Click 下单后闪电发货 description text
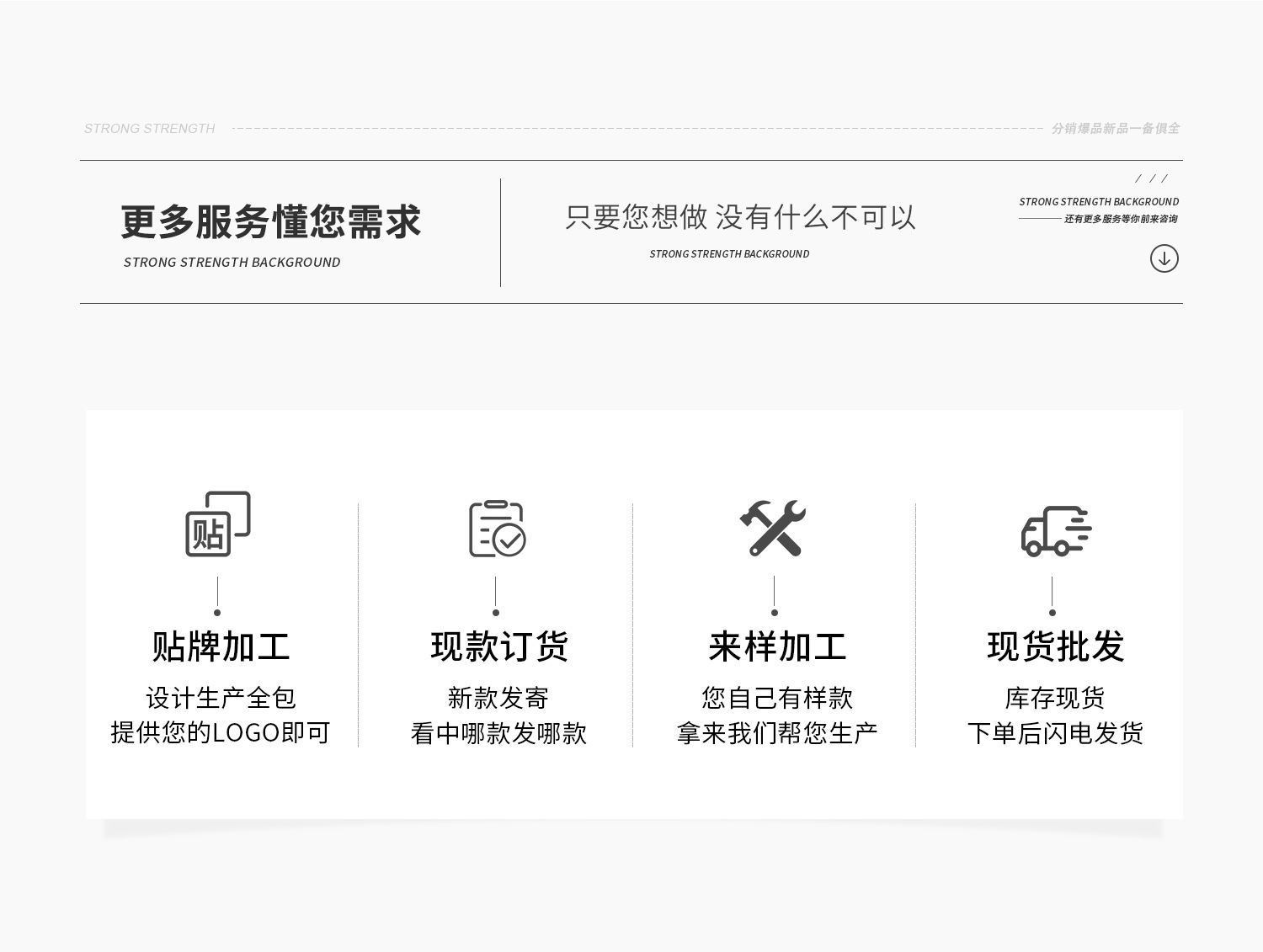Screen dimensions: 1263x952 point(1055,733)
